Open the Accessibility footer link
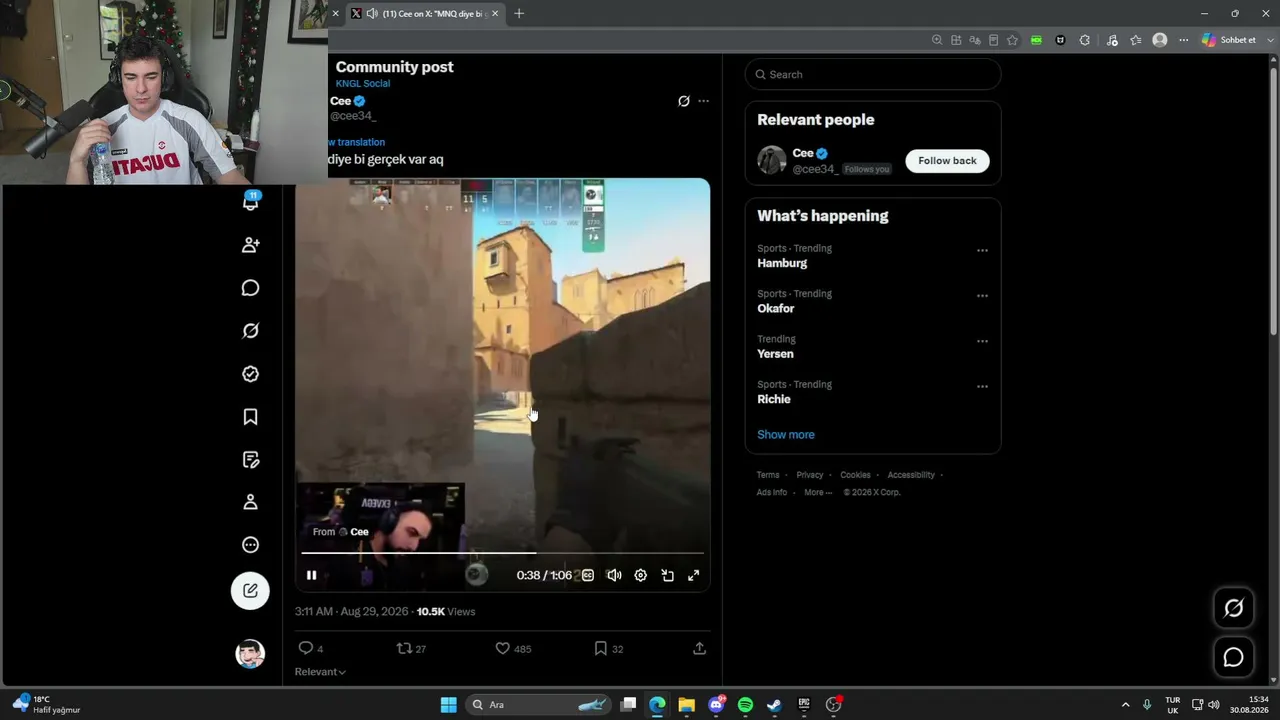The height and width of the screenshot is (720, 1280). click(x=911, y=475)
